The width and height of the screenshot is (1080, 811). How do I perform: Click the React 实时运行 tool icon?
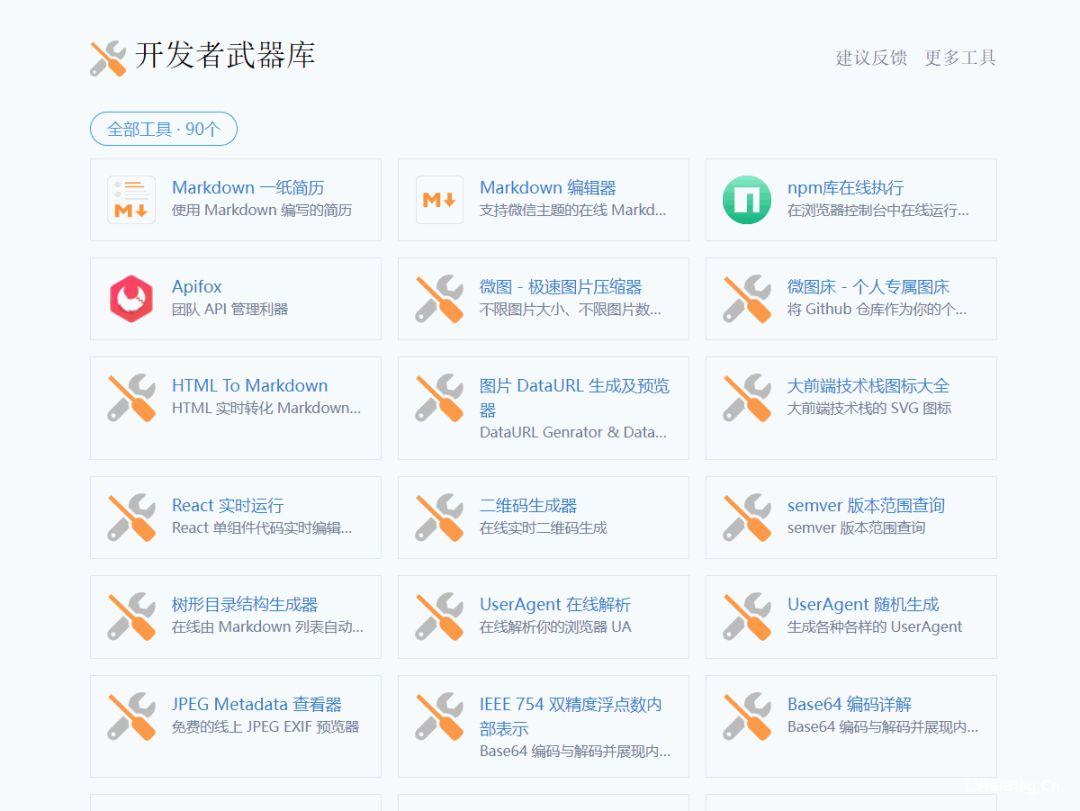click(x=131, y=517)
